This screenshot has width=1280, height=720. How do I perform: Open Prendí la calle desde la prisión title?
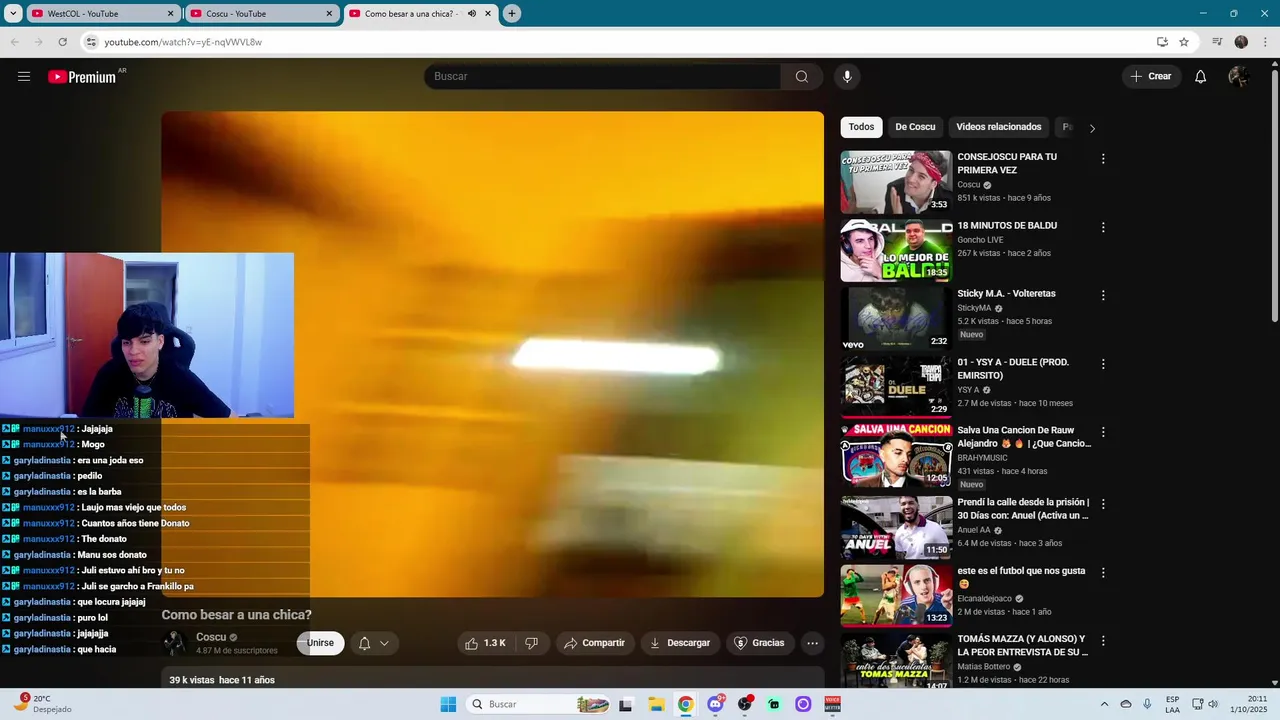coord(1023,509)
